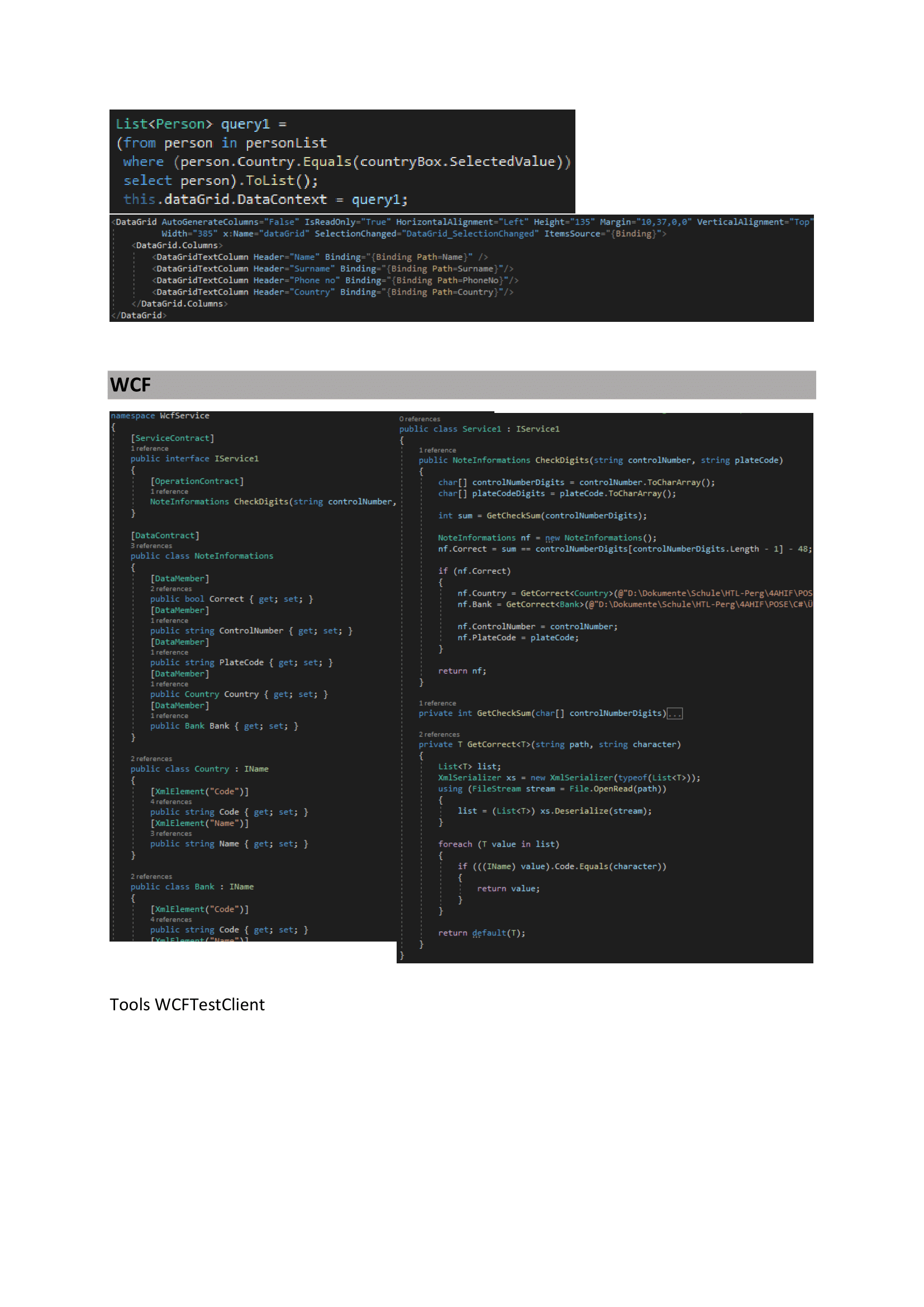The width and height of the screenshot is (924, 1307).
Task: Click the 'namespace WcfService' line
Action: [160, 416]
